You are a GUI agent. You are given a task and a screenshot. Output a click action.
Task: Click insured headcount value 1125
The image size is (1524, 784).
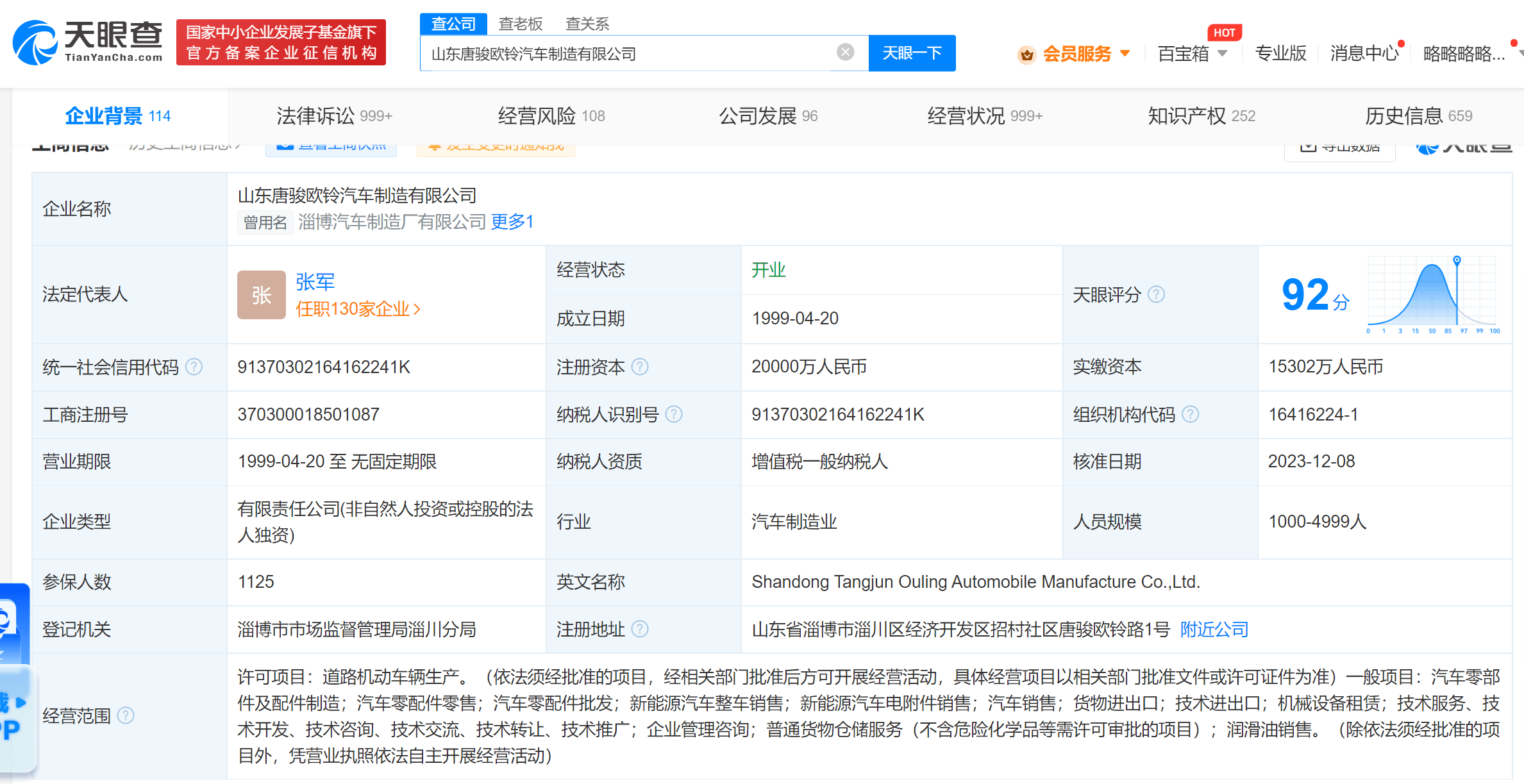tap(256, 581)
